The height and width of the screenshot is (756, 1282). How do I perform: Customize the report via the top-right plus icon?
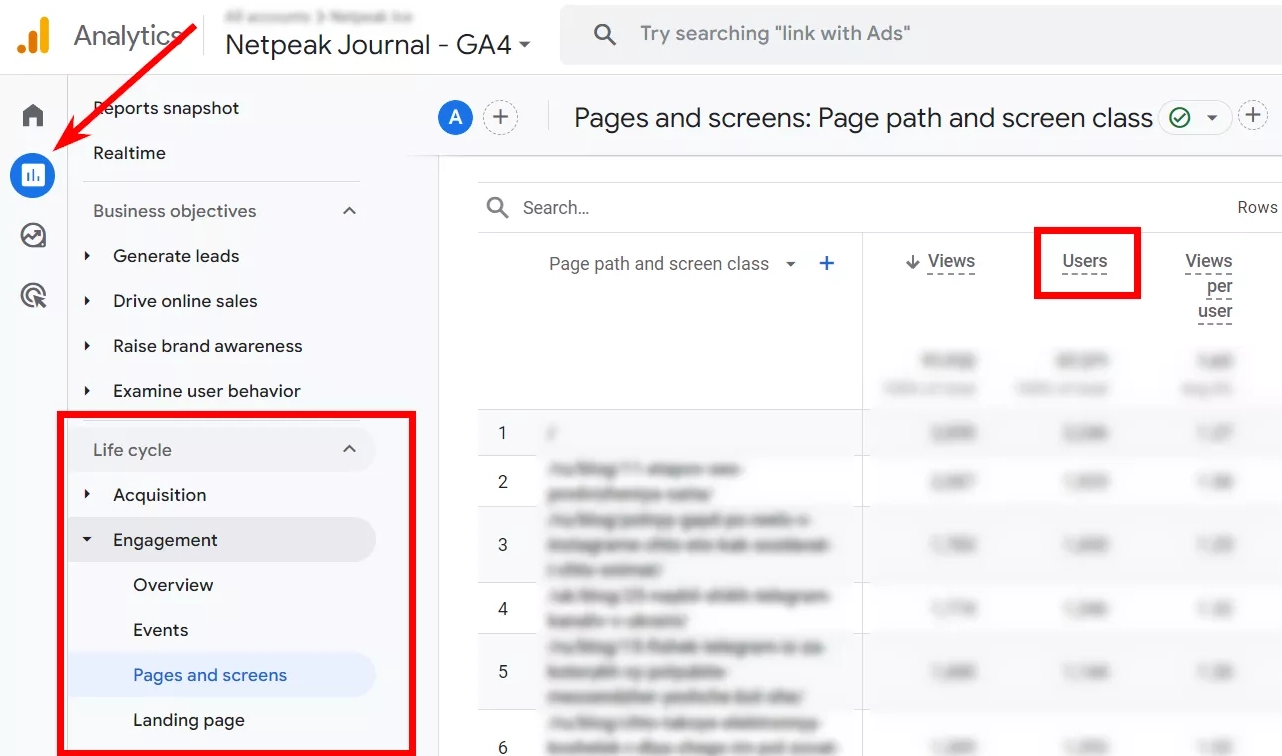(1253, 114)
